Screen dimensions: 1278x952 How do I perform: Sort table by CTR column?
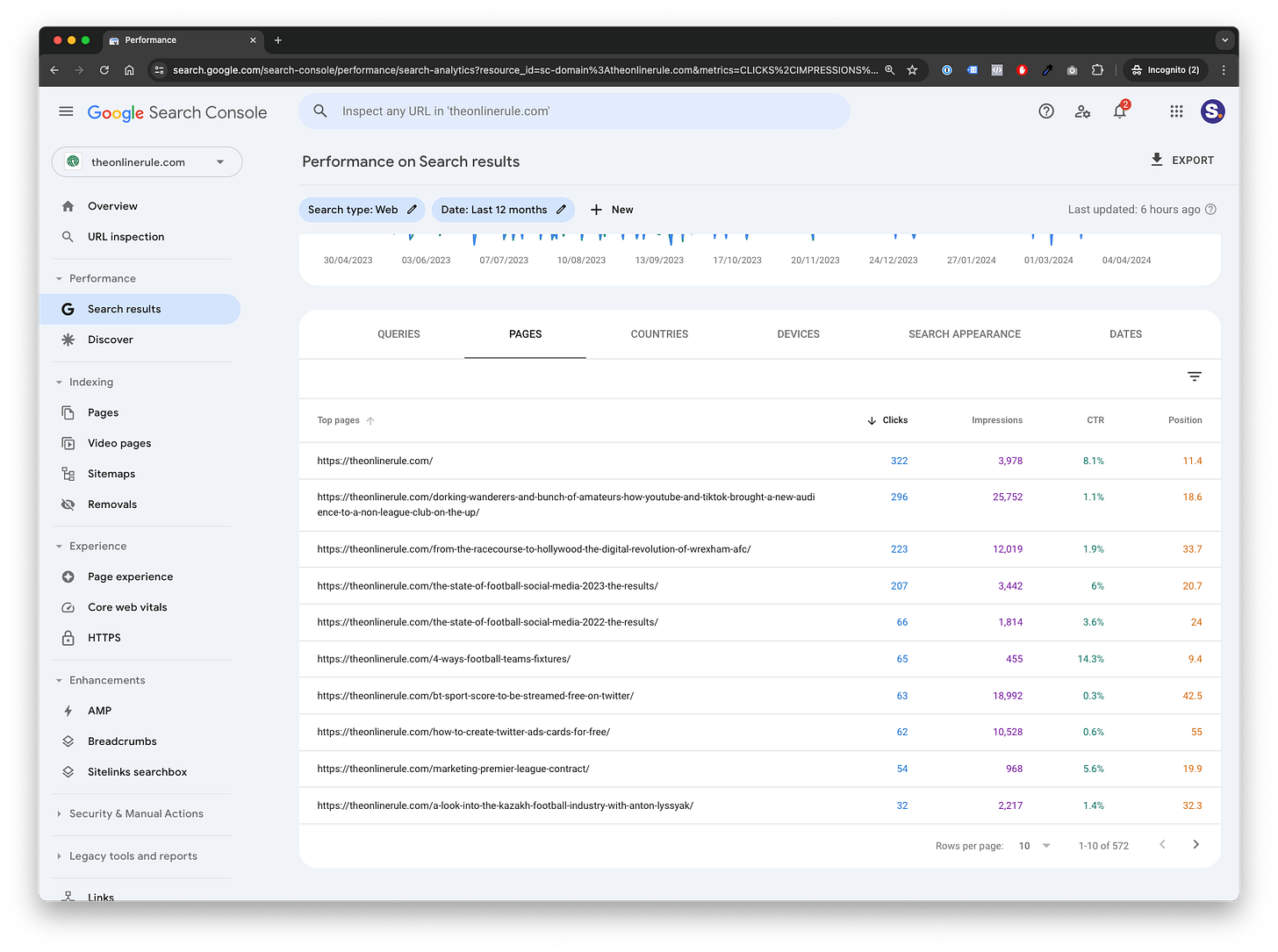[x=1095, y=420]
